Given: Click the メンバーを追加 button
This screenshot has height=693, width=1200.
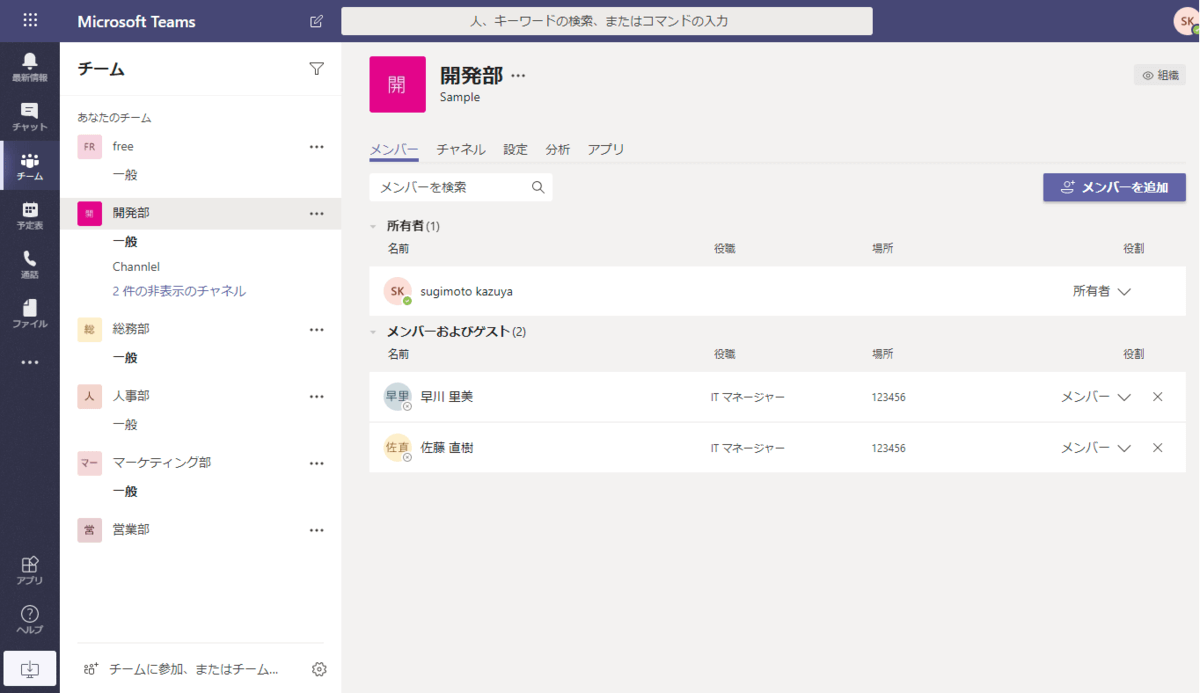Looking at the screenshot, I should point(1114,187).
